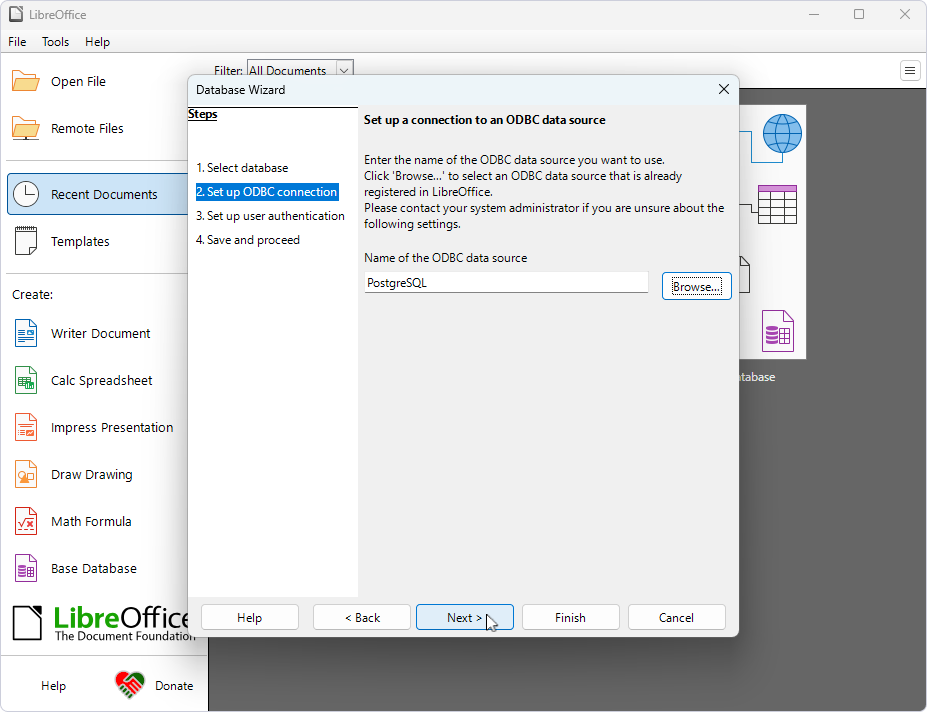Create a new Calc Spreadsheet

coord(101,381)
